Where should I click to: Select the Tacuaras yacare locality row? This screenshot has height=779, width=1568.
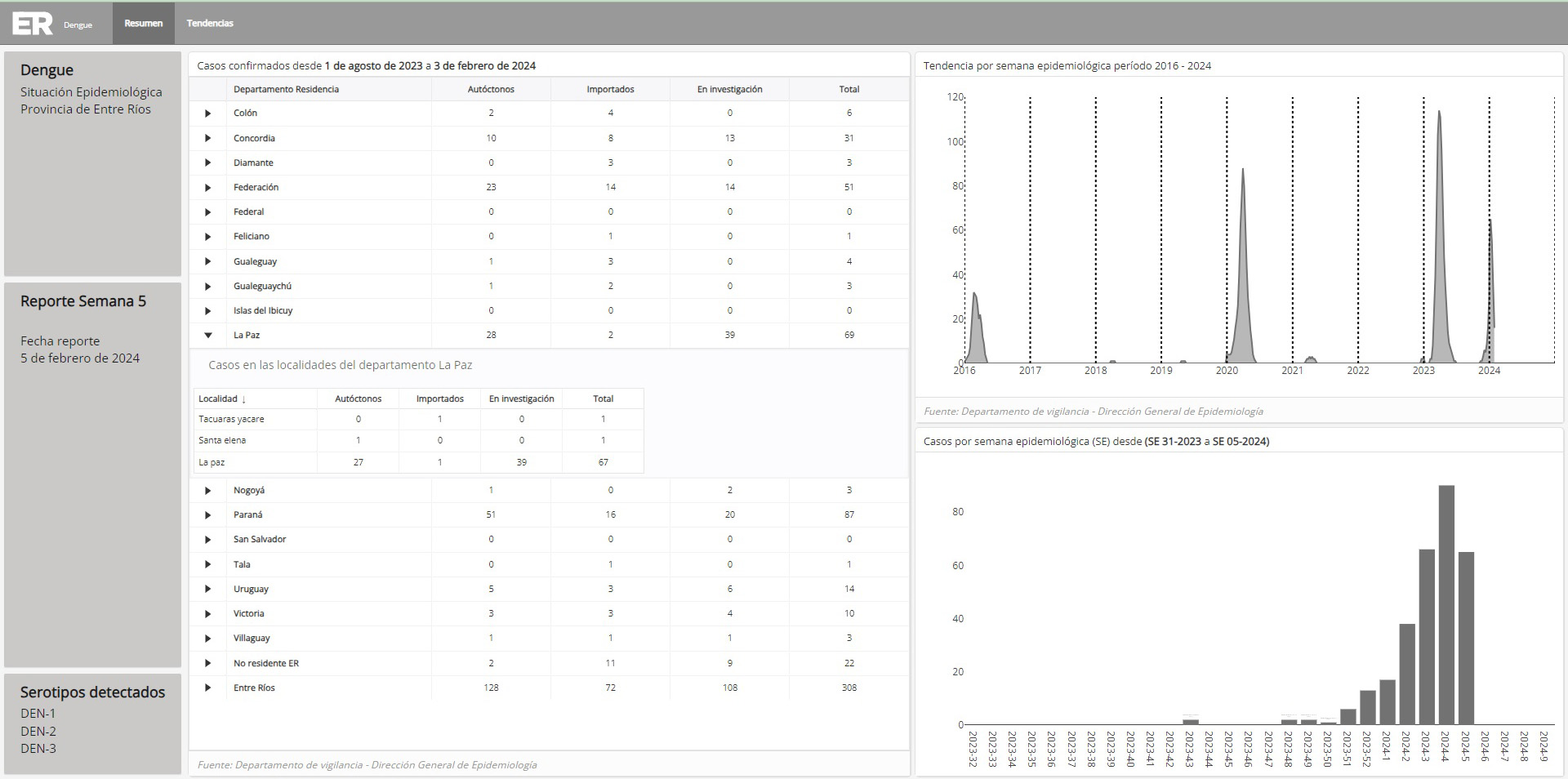[x=419, y=419]
